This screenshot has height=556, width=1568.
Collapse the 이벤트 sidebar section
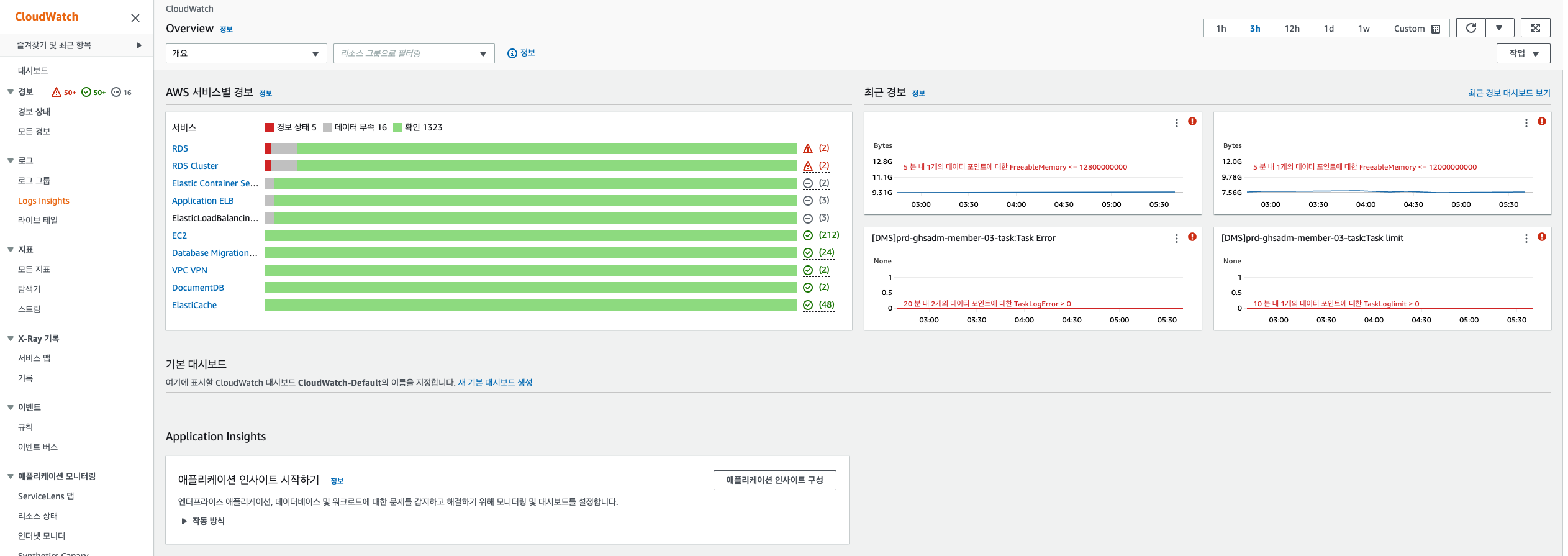click(11, 408)
